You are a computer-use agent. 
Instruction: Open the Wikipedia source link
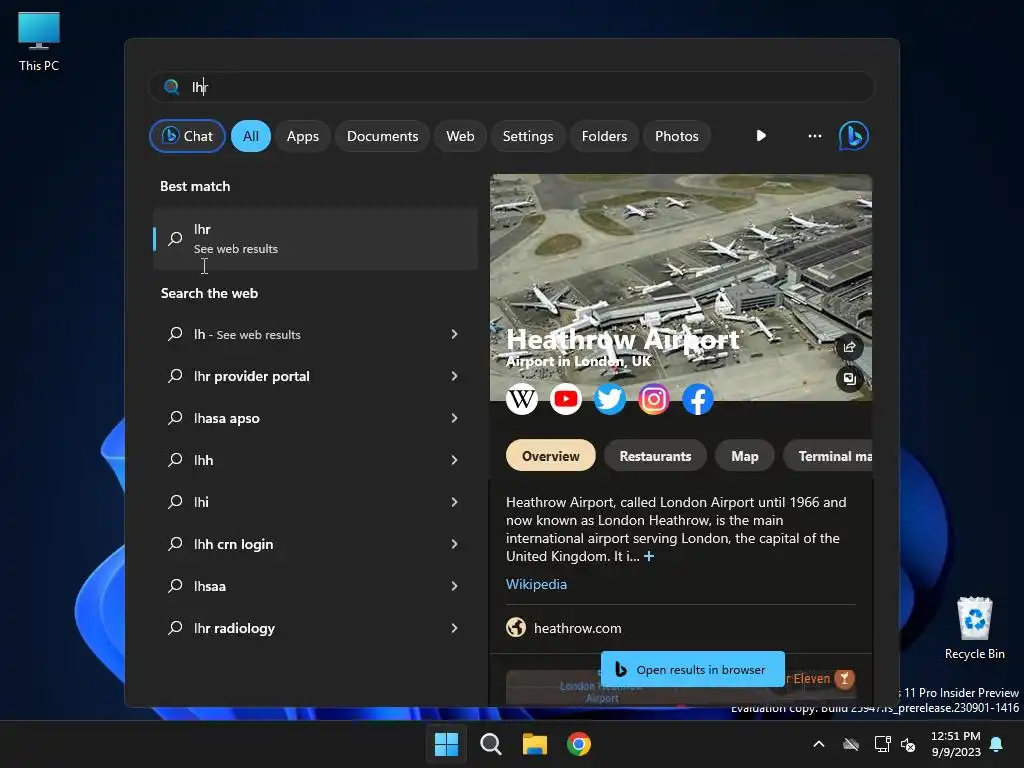pyautogui.click(x=536, y=584)
